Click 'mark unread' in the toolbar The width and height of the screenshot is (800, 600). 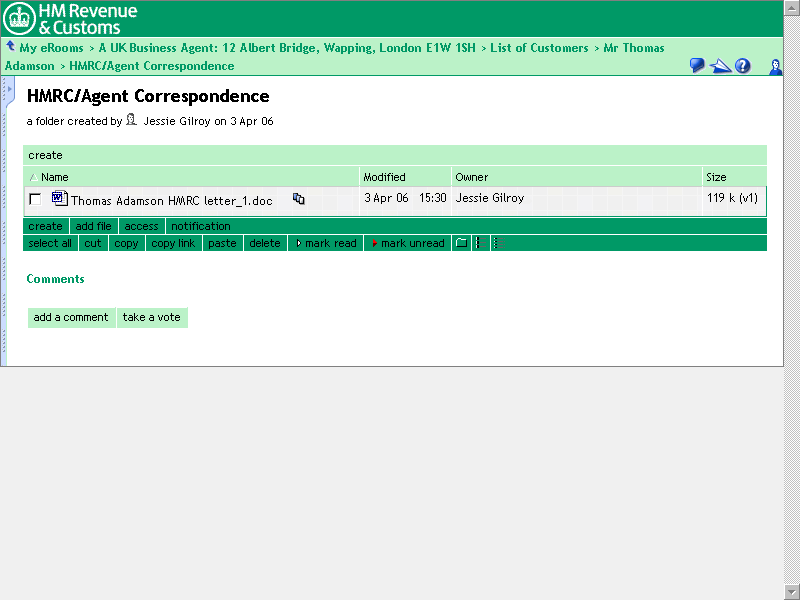tap(408, 243)
